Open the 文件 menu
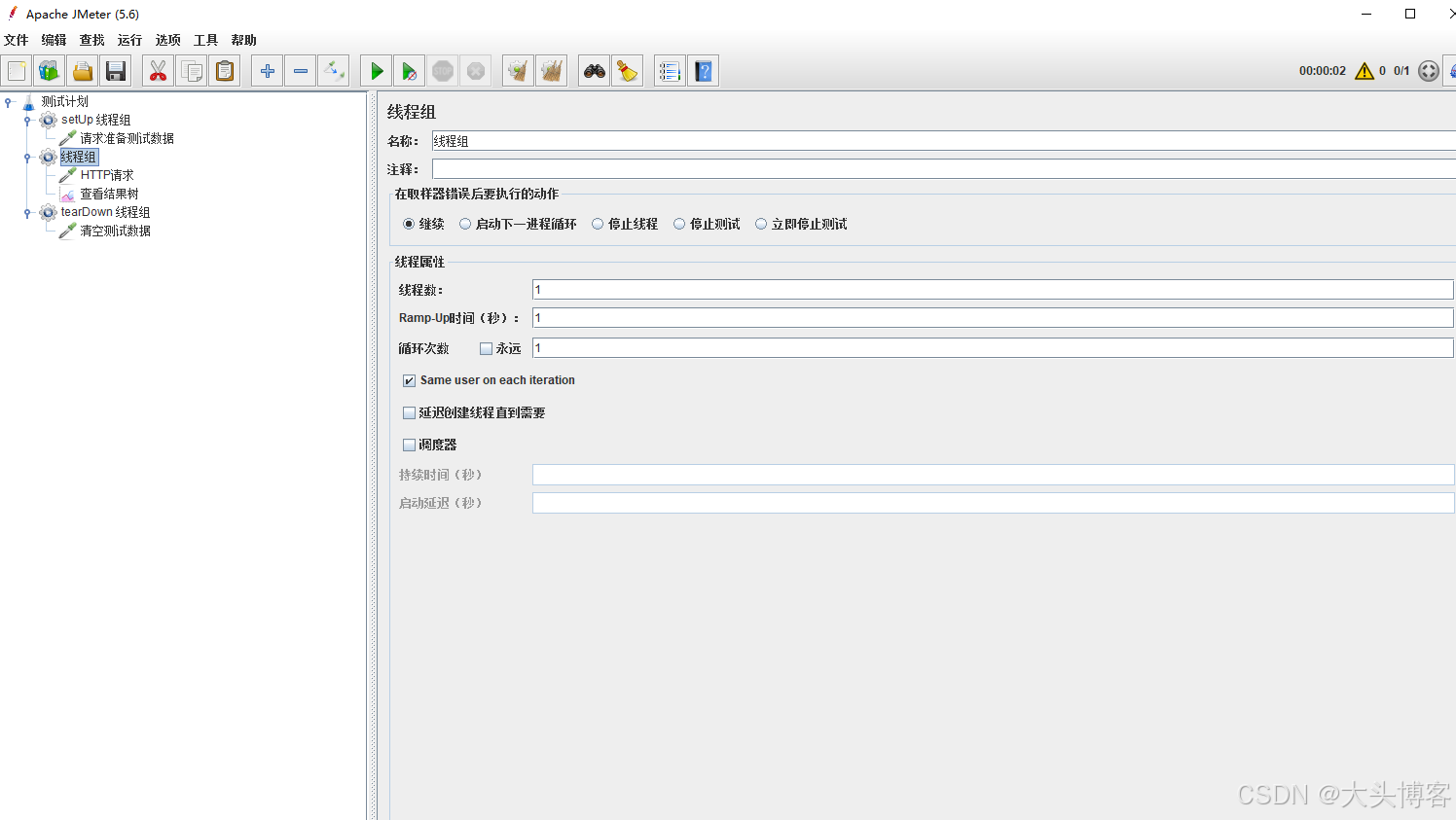Image resolution: width=1456 pixels, height=820 pixels. tap(17, 40)
